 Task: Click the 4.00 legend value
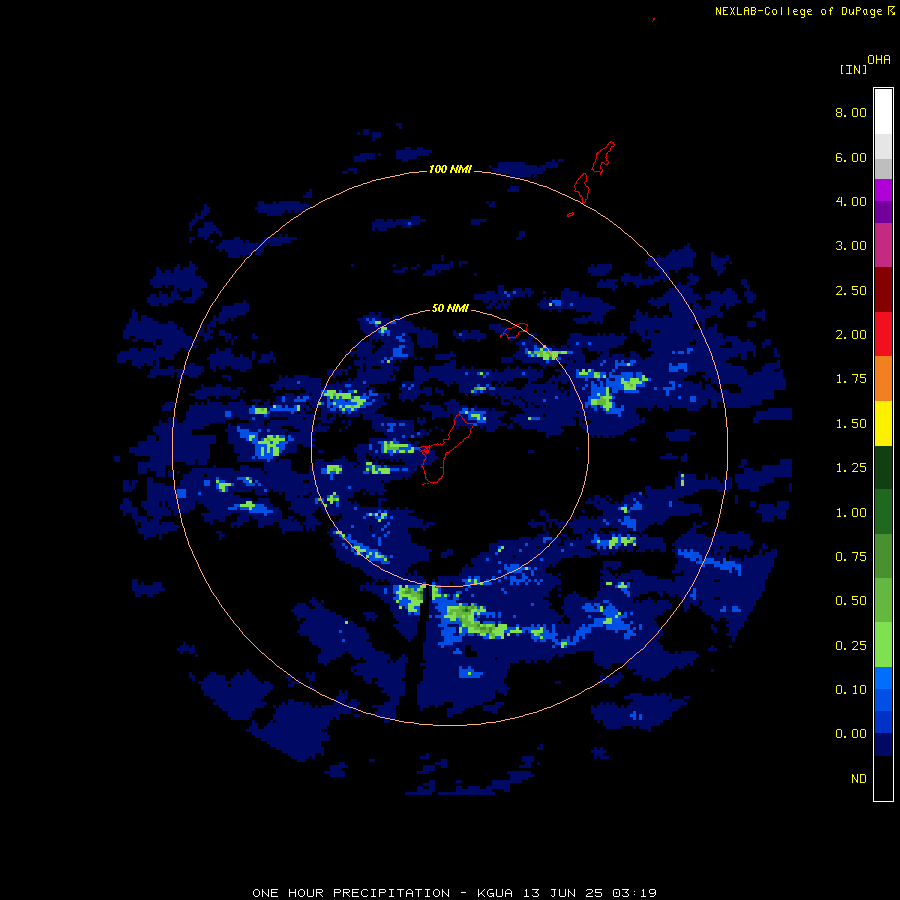[851, 201]
